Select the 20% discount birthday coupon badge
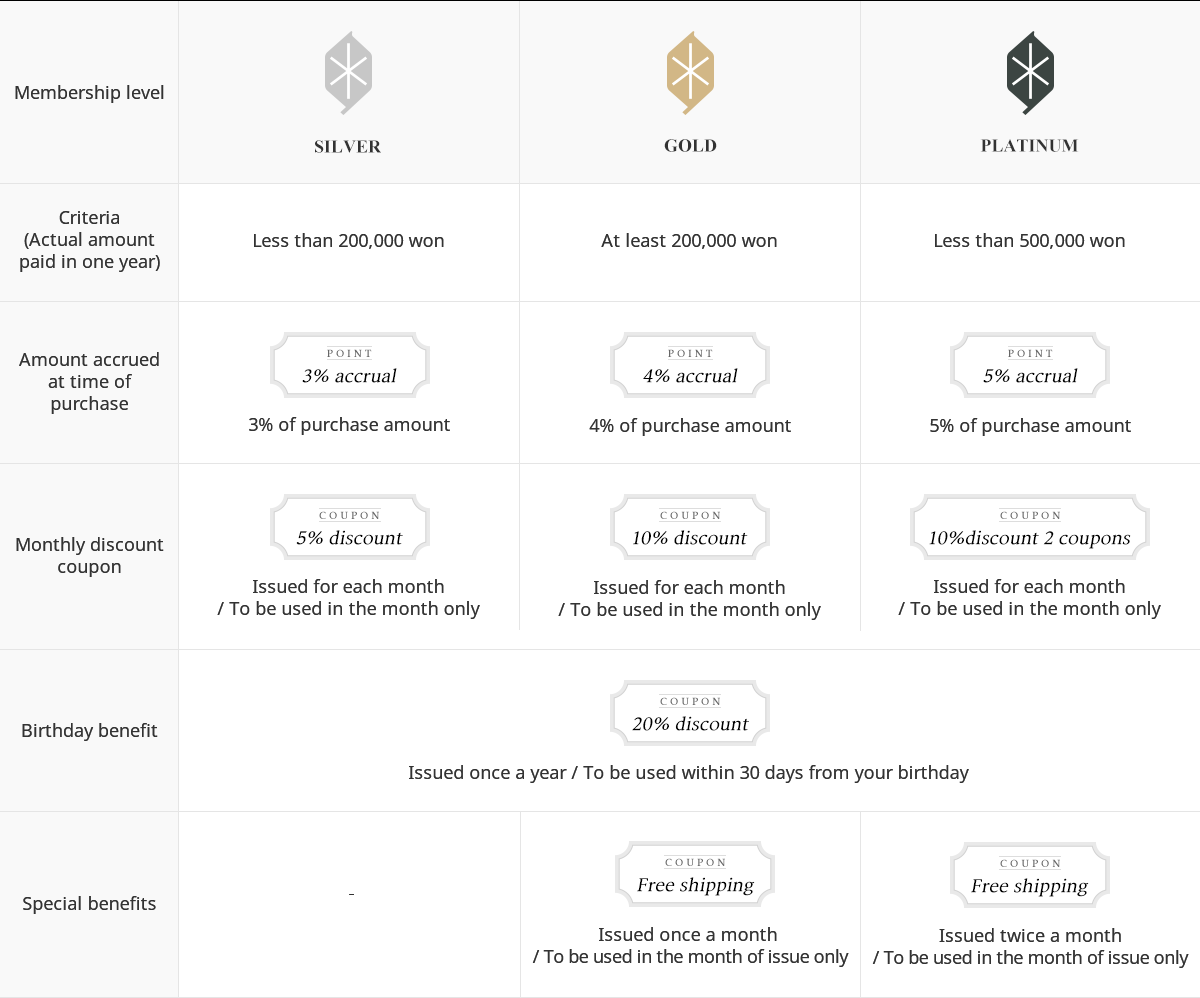 coord(690,714)
